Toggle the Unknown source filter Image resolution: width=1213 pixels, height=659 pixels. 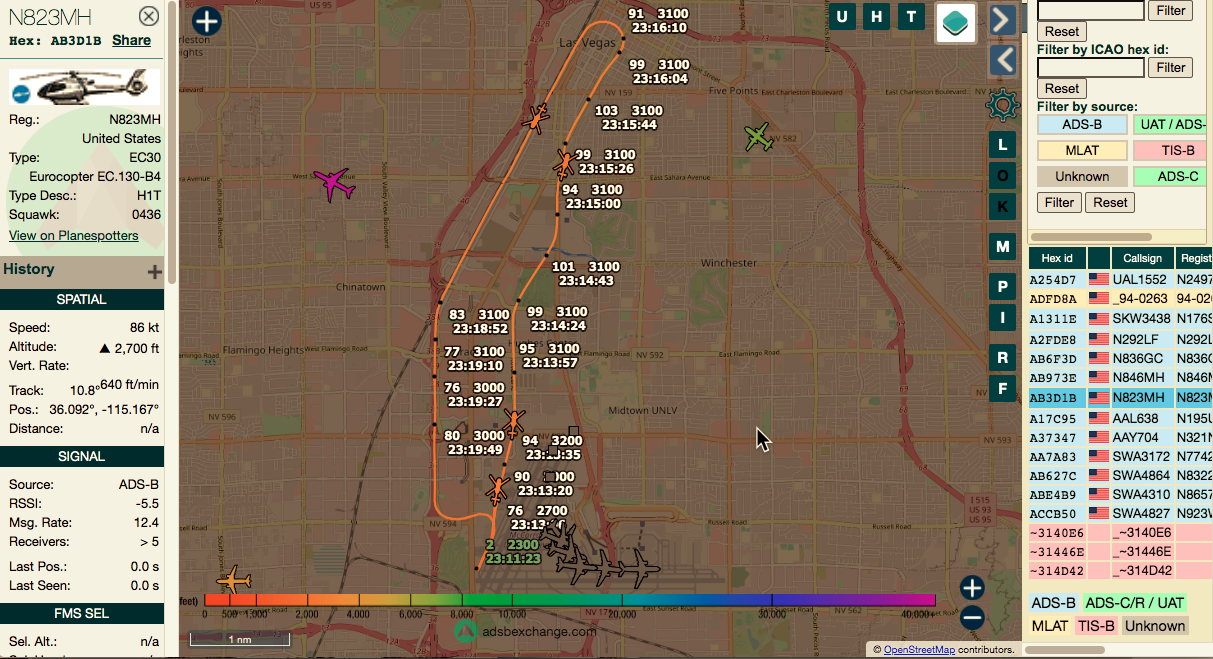point(1081,176)
